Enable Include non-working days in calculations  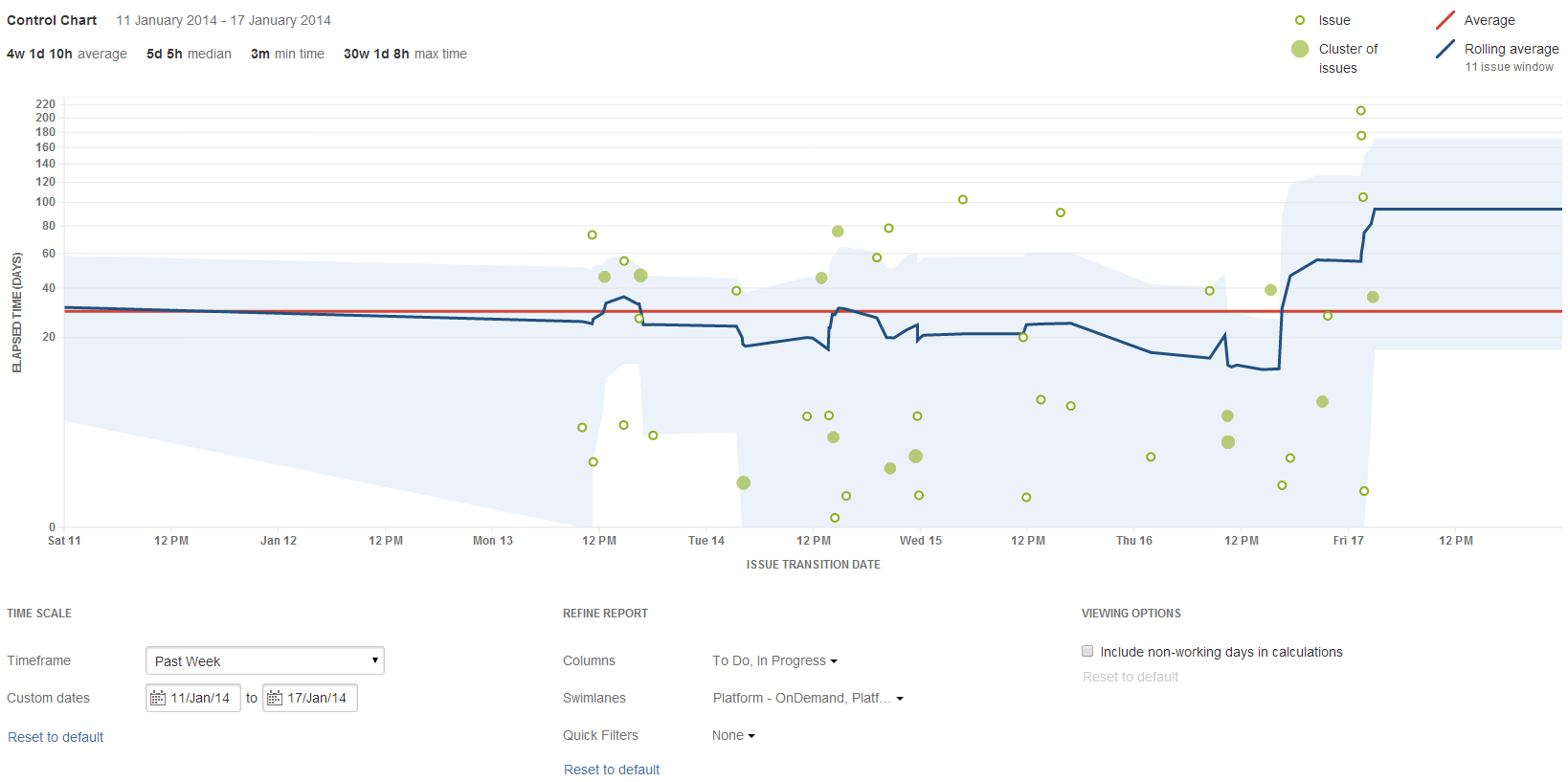(x=1087, y=651)
